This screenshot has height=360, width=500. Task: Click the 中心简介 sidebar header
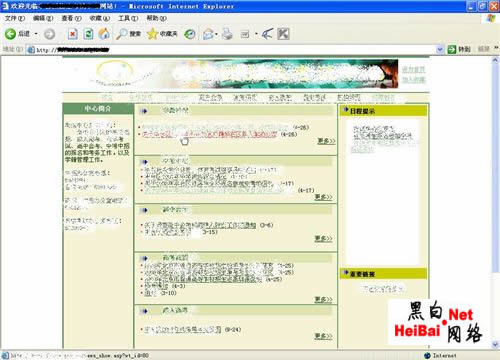98,108
